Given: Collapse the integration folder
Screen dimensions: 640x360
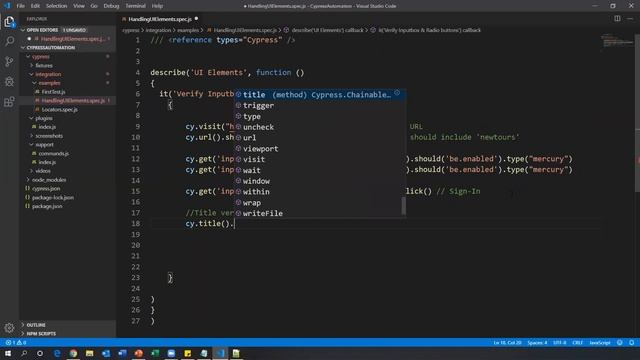Looking at the screenshot, I should click(x=47, y=74).
